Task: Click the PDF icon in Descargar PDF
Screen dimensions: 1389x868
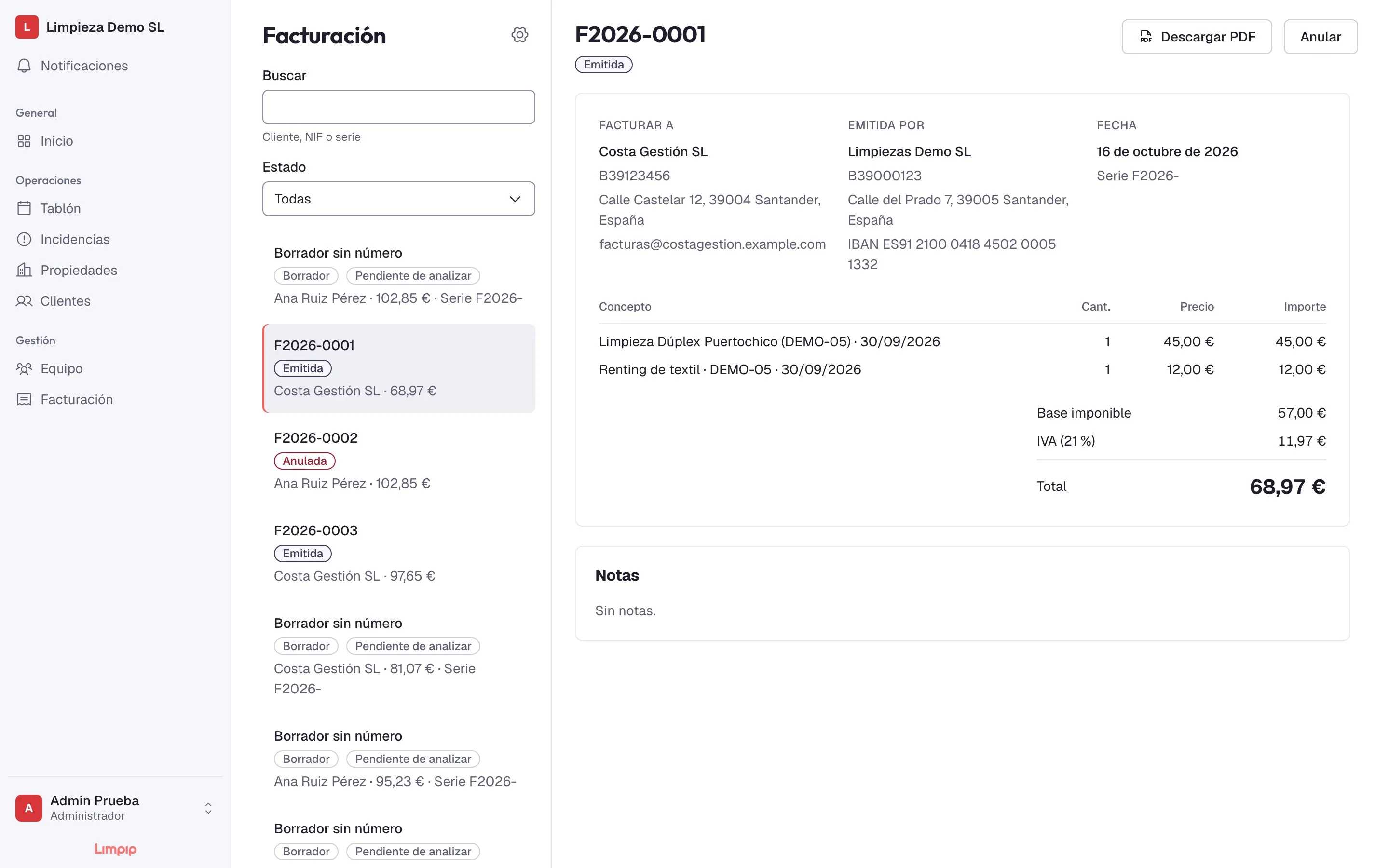Action: click(1145, 37)
